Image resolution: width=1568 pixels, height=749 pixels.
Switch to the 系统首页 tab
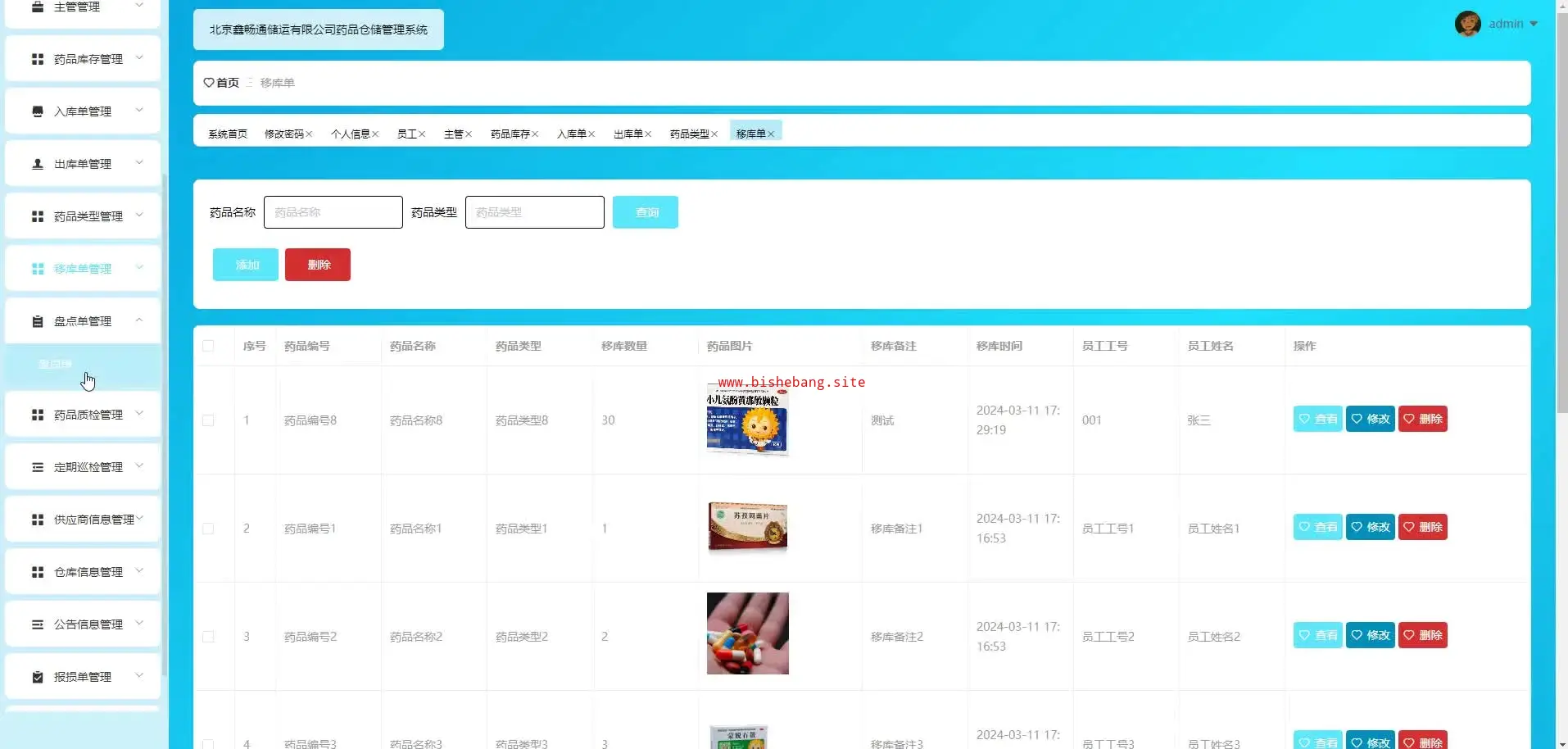coord(228,134)
